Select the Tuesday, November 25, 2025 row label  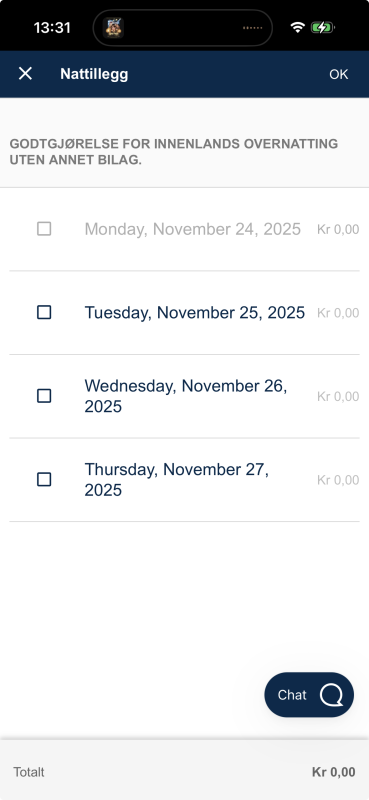(x=194, y=312)
